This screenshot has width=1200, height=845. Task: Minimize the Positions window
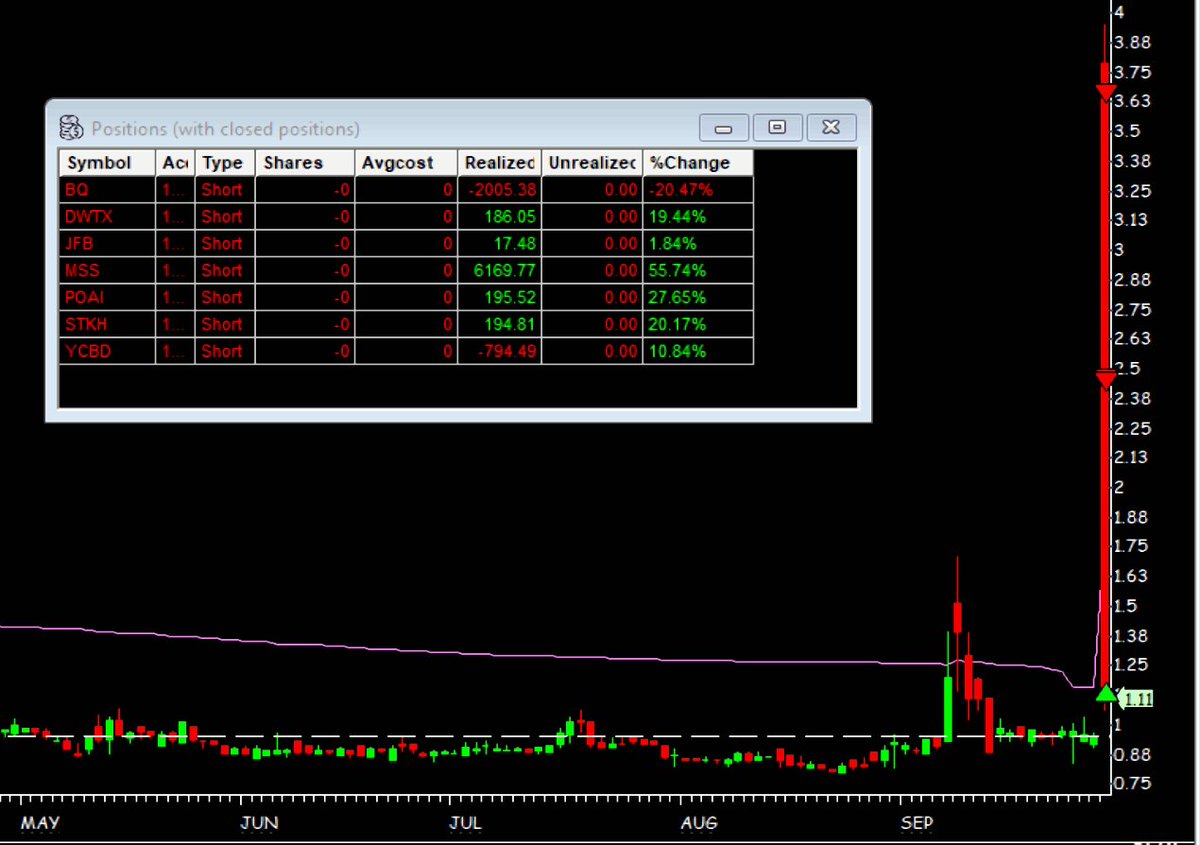pyautogui.click(x=722, y=128)
